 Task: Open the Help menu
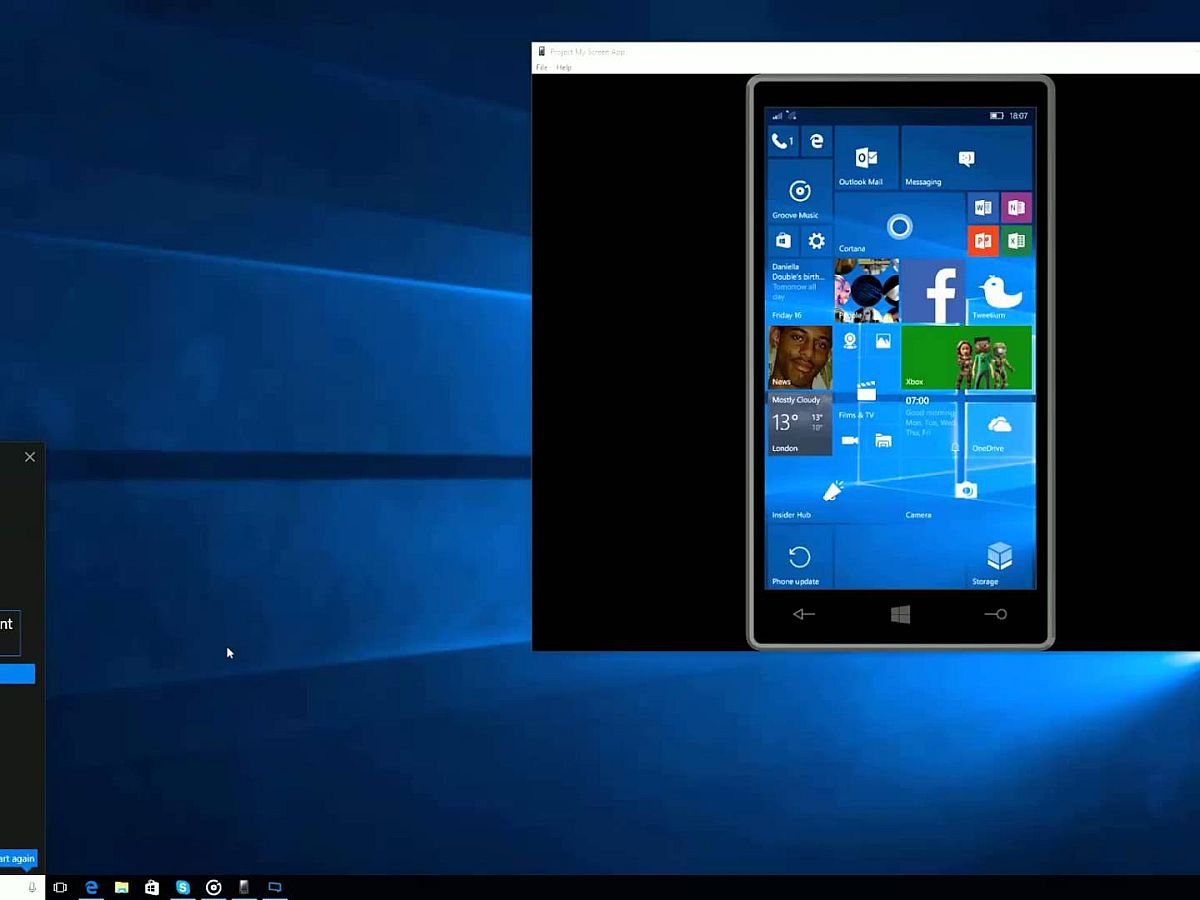[564, 67]
